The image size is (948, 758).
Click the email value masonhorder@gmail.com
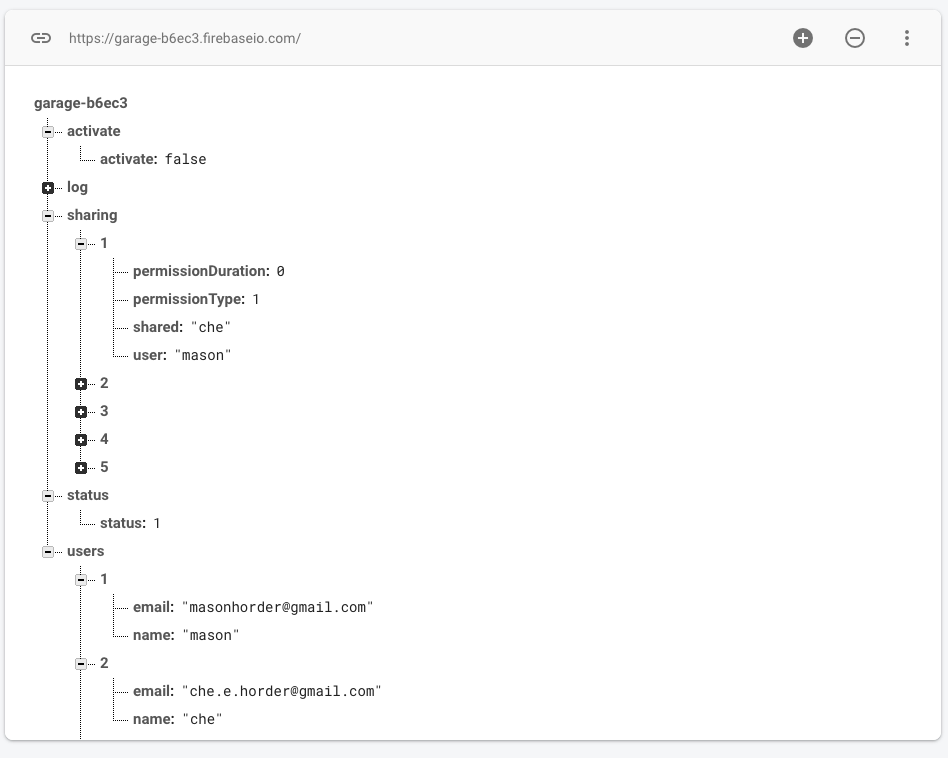click(x=278, y=607)
